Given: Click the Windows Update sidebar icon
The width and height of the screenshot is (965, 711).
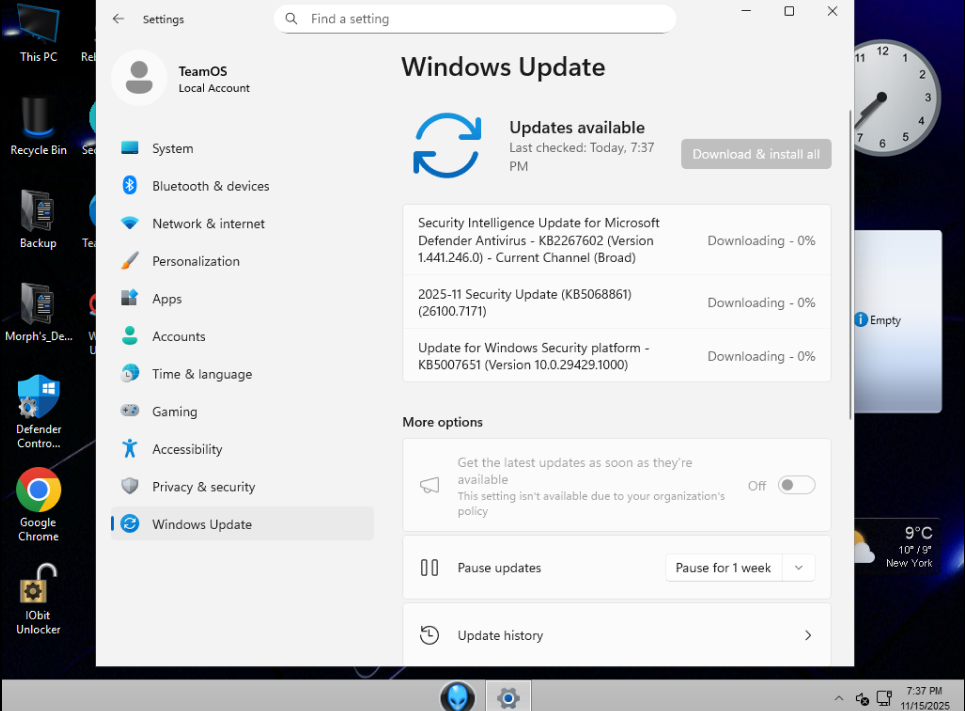Looking at the screenshot, I should coord(130,524).
